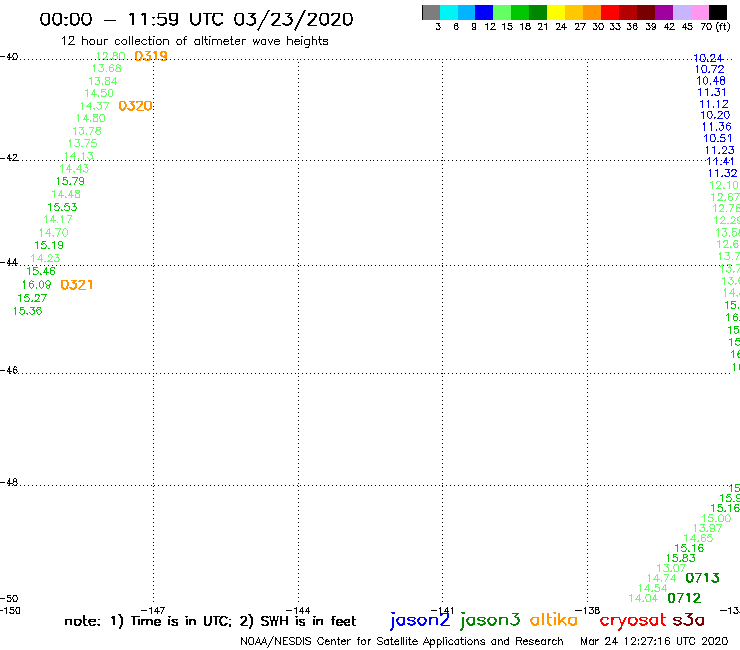Click the blue 11.36 wave height
740x650 pixels.
[716, 127]
